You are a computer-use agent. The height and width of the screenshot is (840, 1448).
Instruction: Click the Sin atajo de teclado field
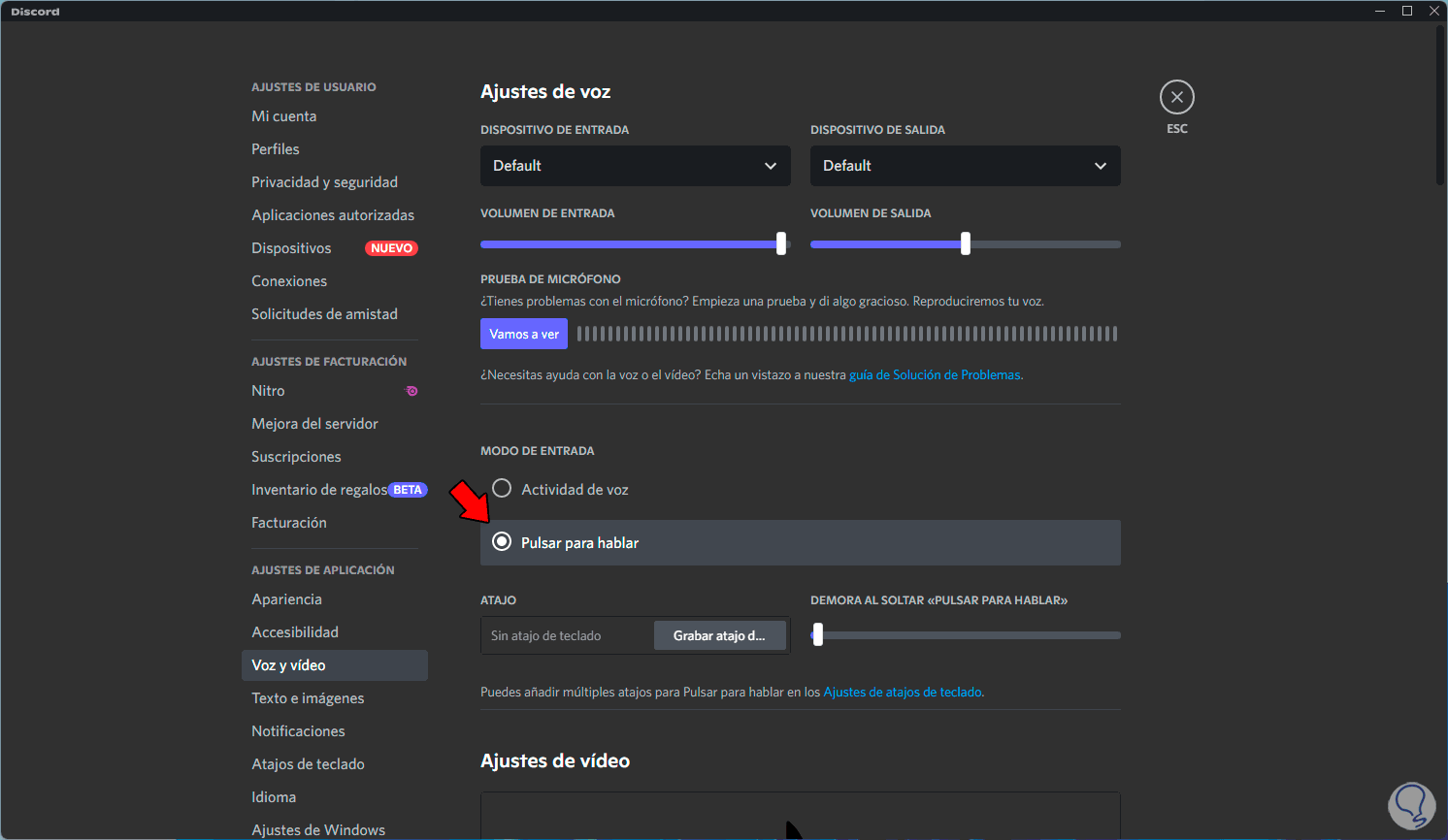(x=567, y=635)
